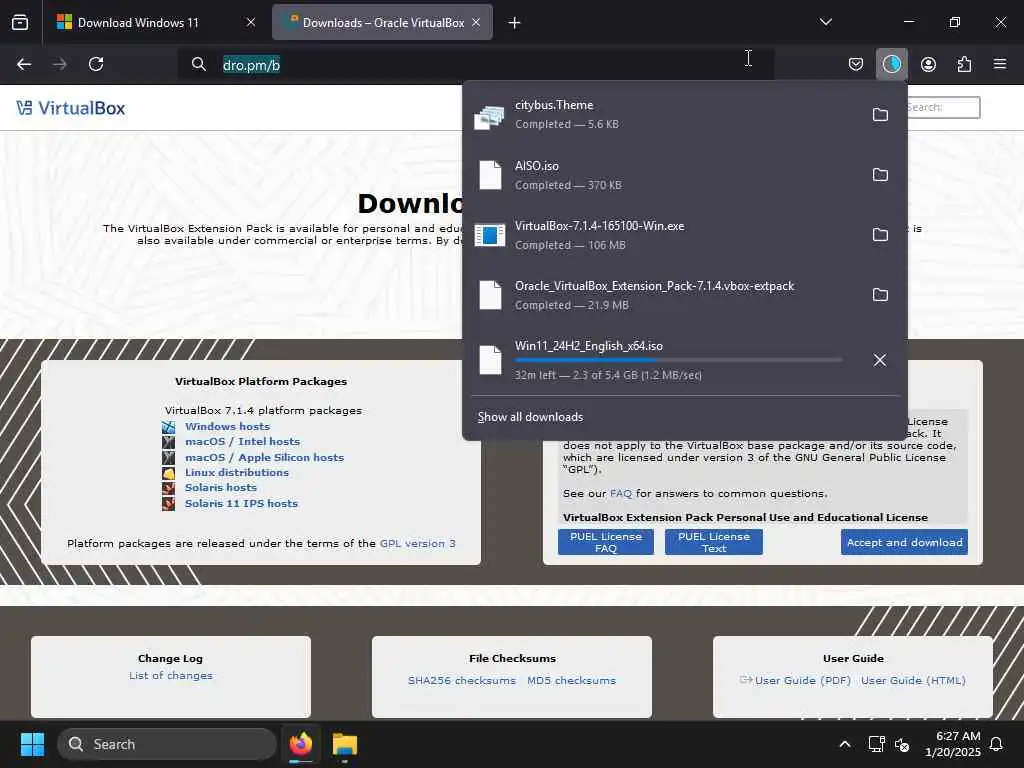Image resolution: width=1024 pixels, height=768 pixels.
Task: Click Accept and download button
Action: [904, 542]
